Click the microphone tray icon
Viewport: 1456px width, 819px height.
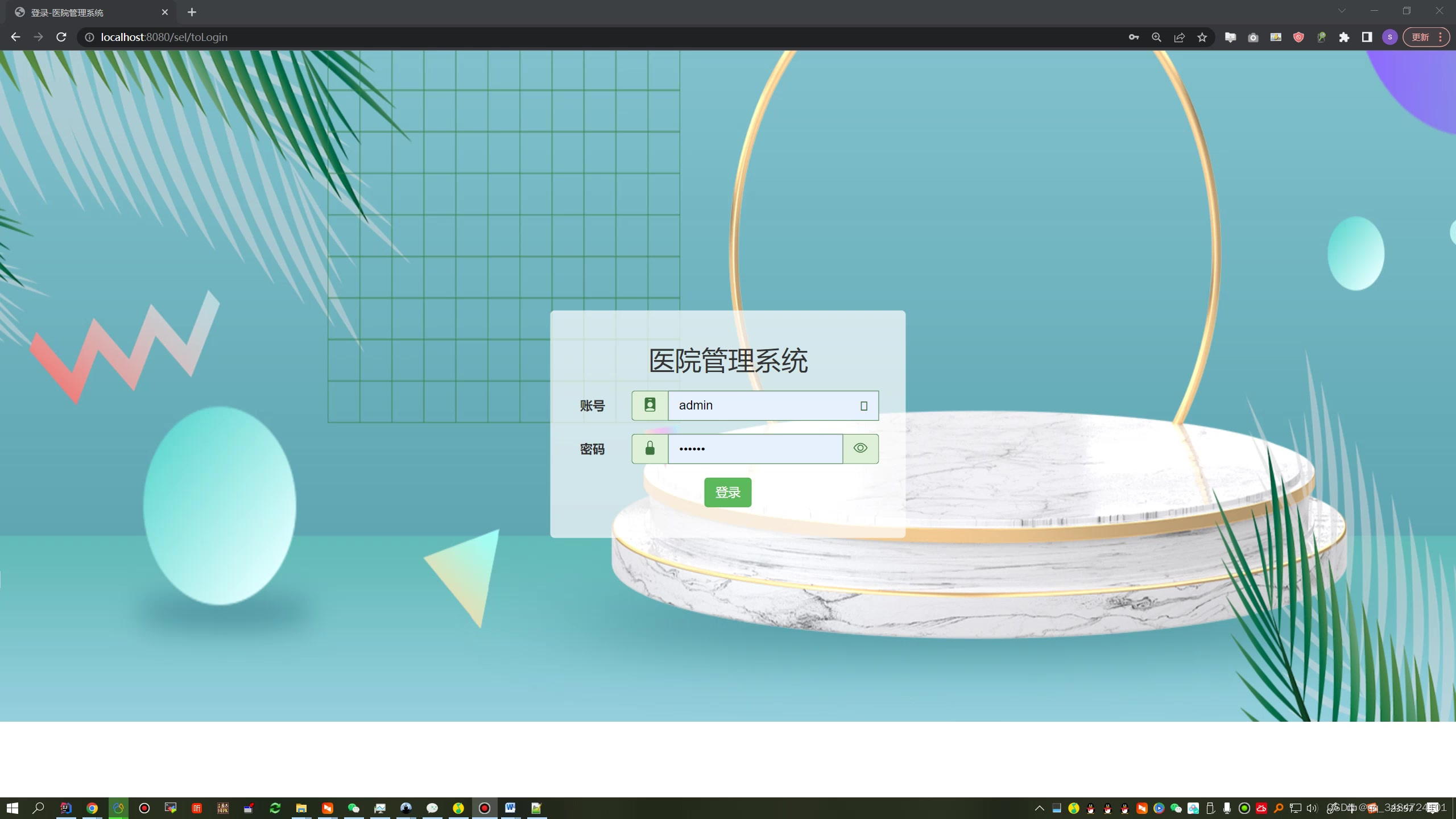click(x=1227, y=808)
